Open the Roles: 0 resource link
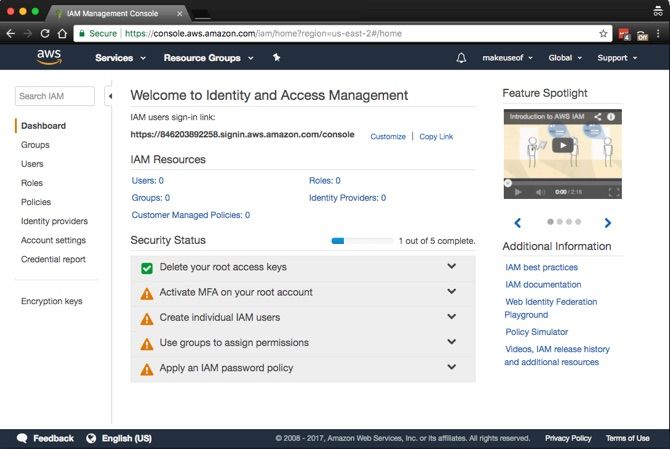Image resolution: width=670 pixels, height=449 pixels. 325,180
